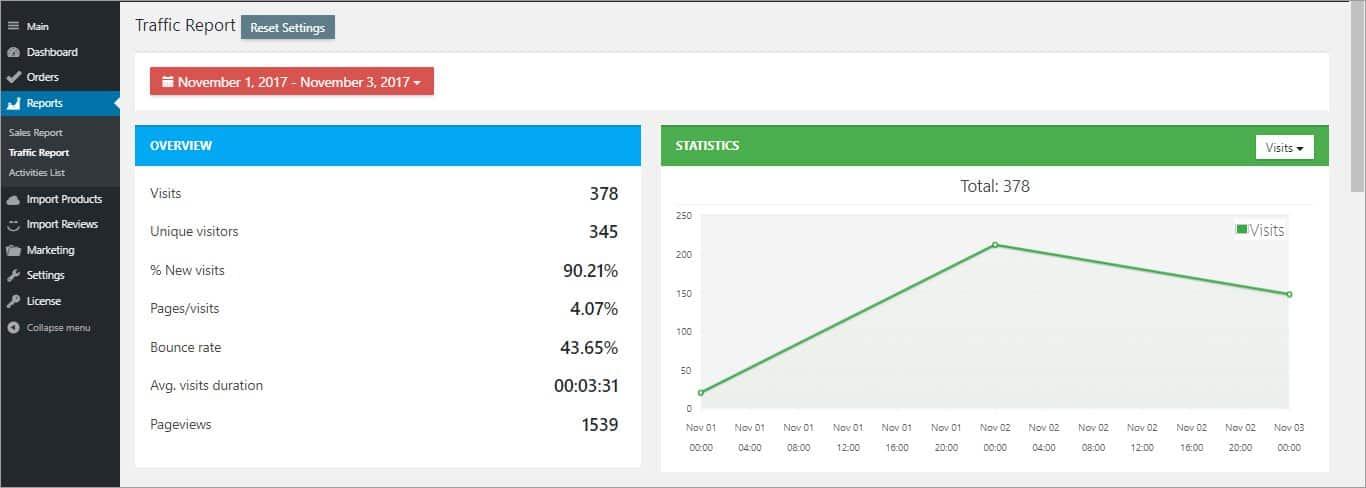The width and height of the screenshot is (1366, 488).
Task: Click the Import Reviews refresh icon
Action: [x=14, y=224]
